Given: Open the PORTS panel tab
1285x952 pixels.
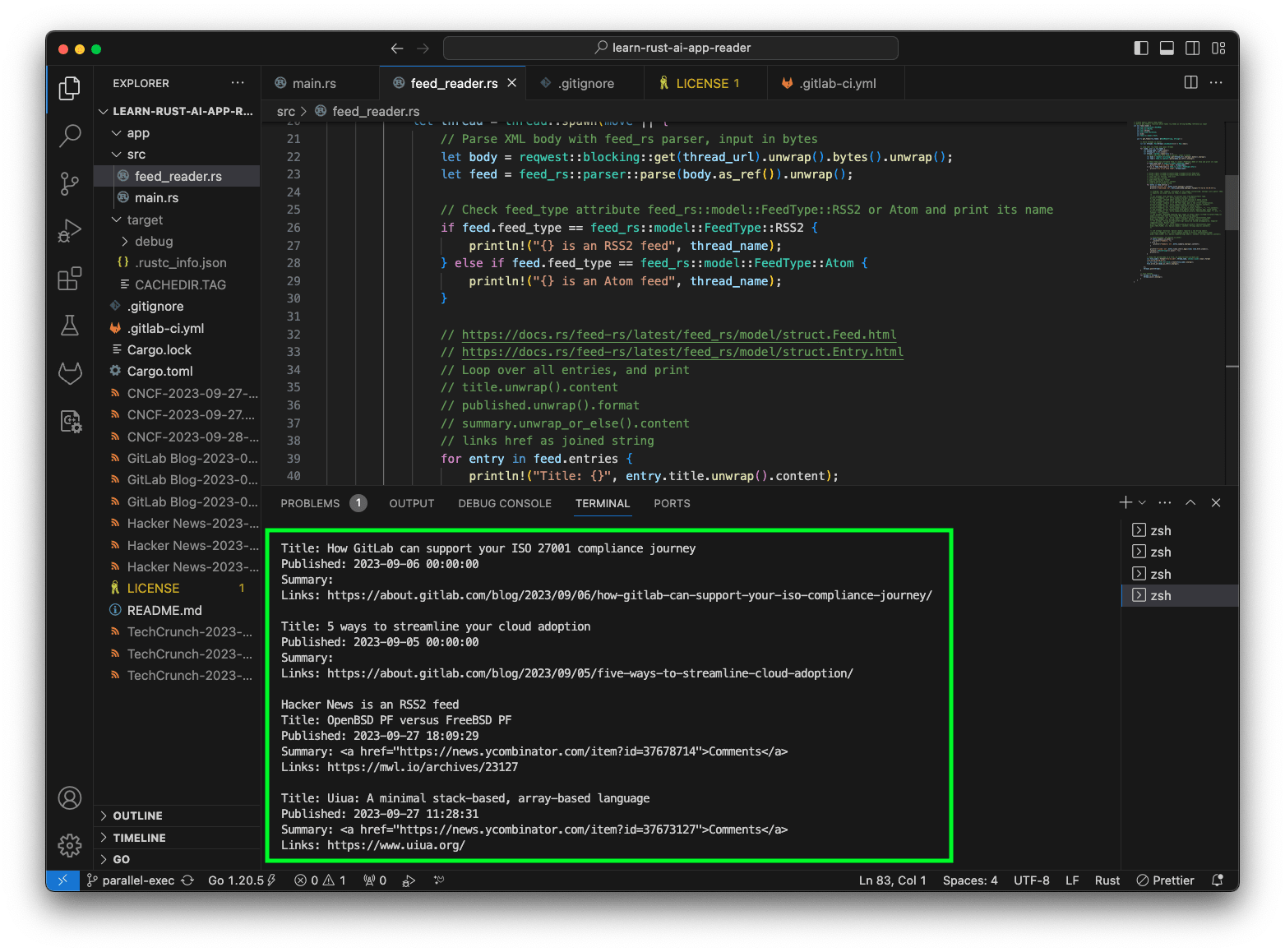Looking at the screenshot, I should click(672, 503).
